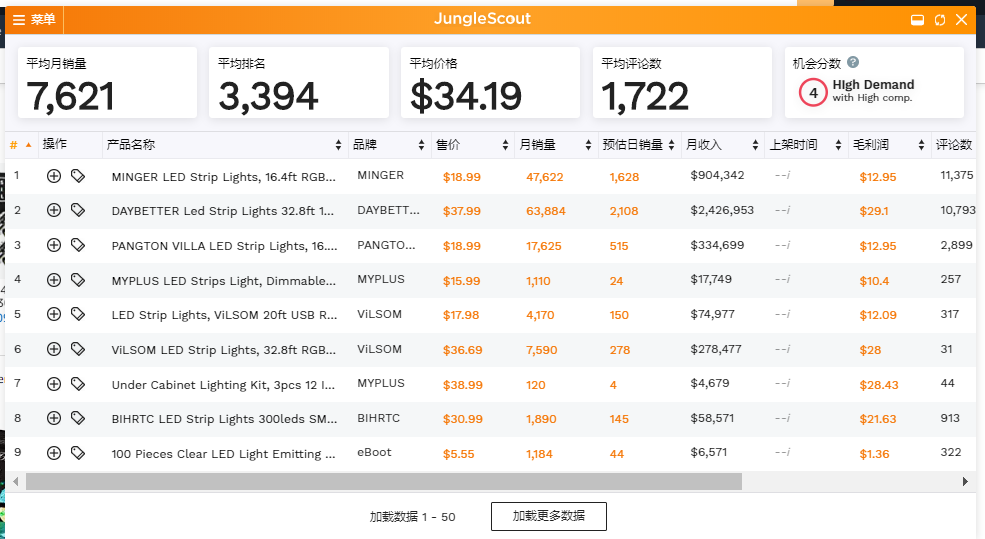The height and width of the screenshot is (539, 985).
Task: Sort table by # column
Action: click(x=21, y=145)
